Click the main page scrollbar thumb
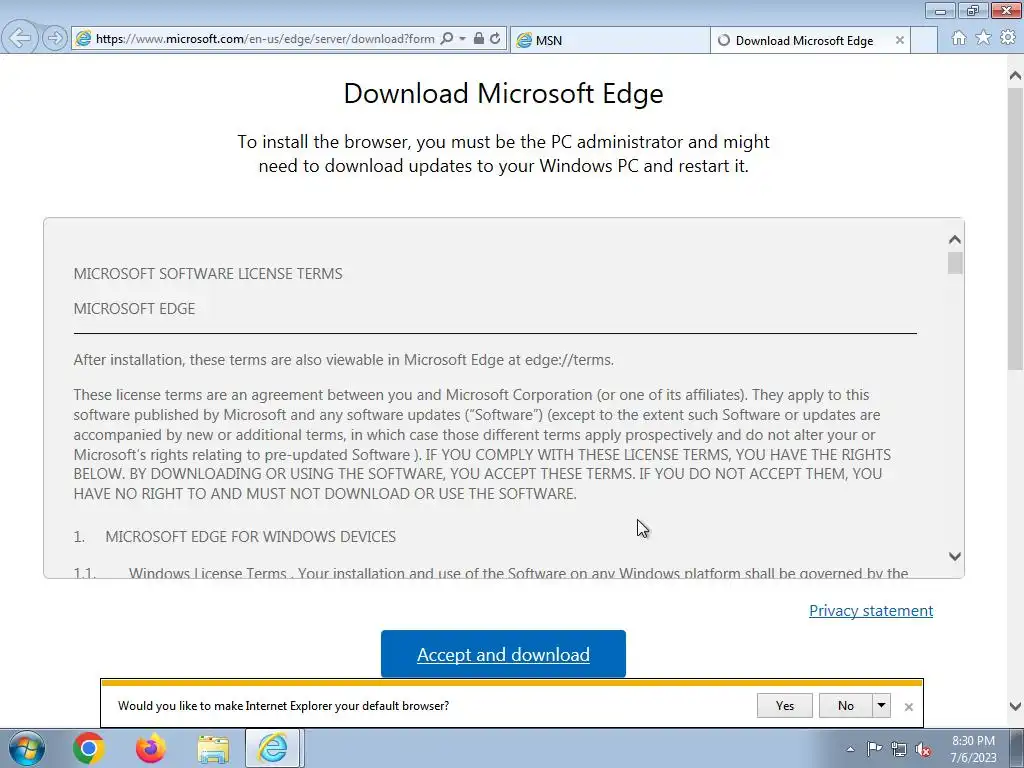Screen dimensions: 1024x768 click(1016, 229)
